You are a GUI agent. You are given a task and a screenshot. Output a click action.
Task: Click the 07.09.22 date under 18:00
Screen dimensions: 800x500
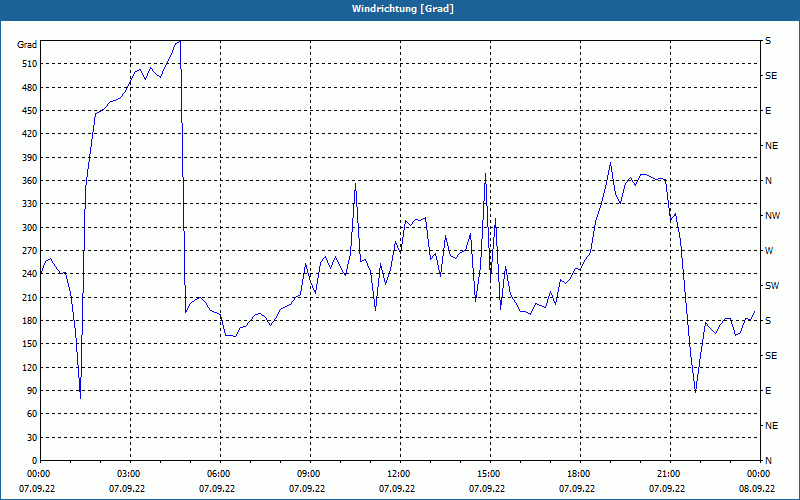tap(577, 489)
